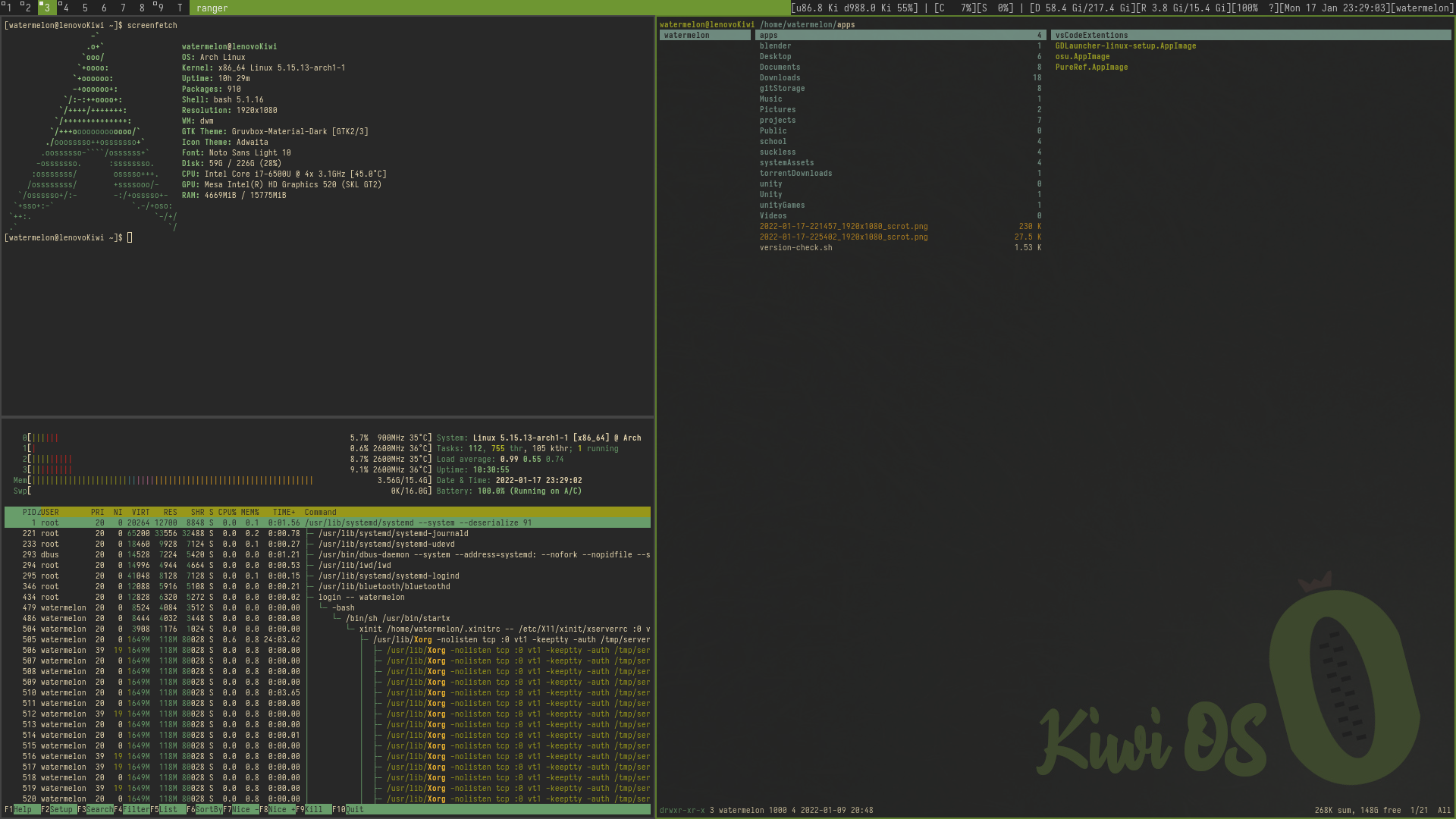The width and height of the screenshot is (1456, 819).
Task: Select the systemd-journald process row
Action: click(x=328, y=534)
